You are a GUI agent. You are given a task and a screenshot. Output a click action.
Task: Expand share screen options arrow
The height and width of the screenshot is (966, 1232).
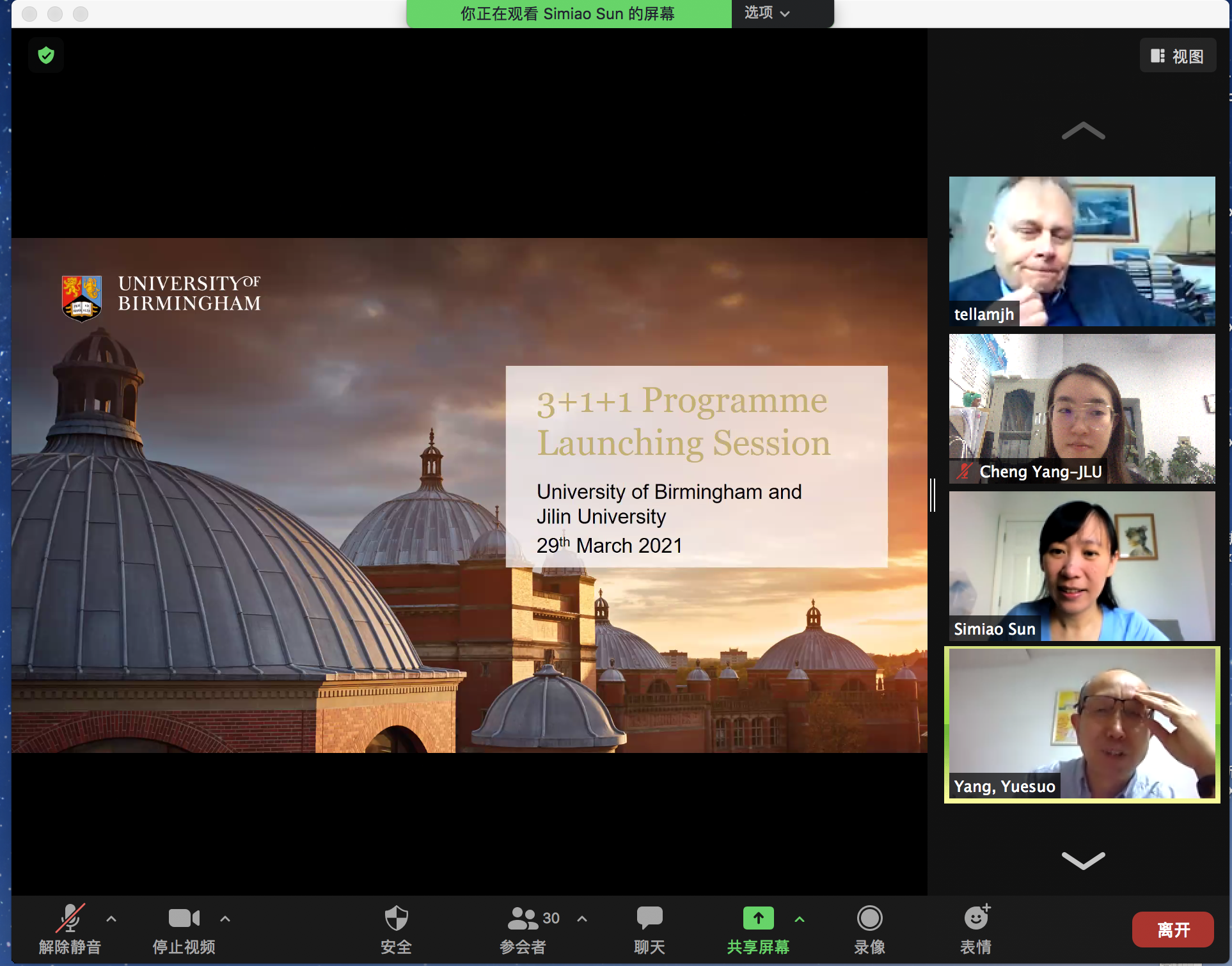(800, 919)
